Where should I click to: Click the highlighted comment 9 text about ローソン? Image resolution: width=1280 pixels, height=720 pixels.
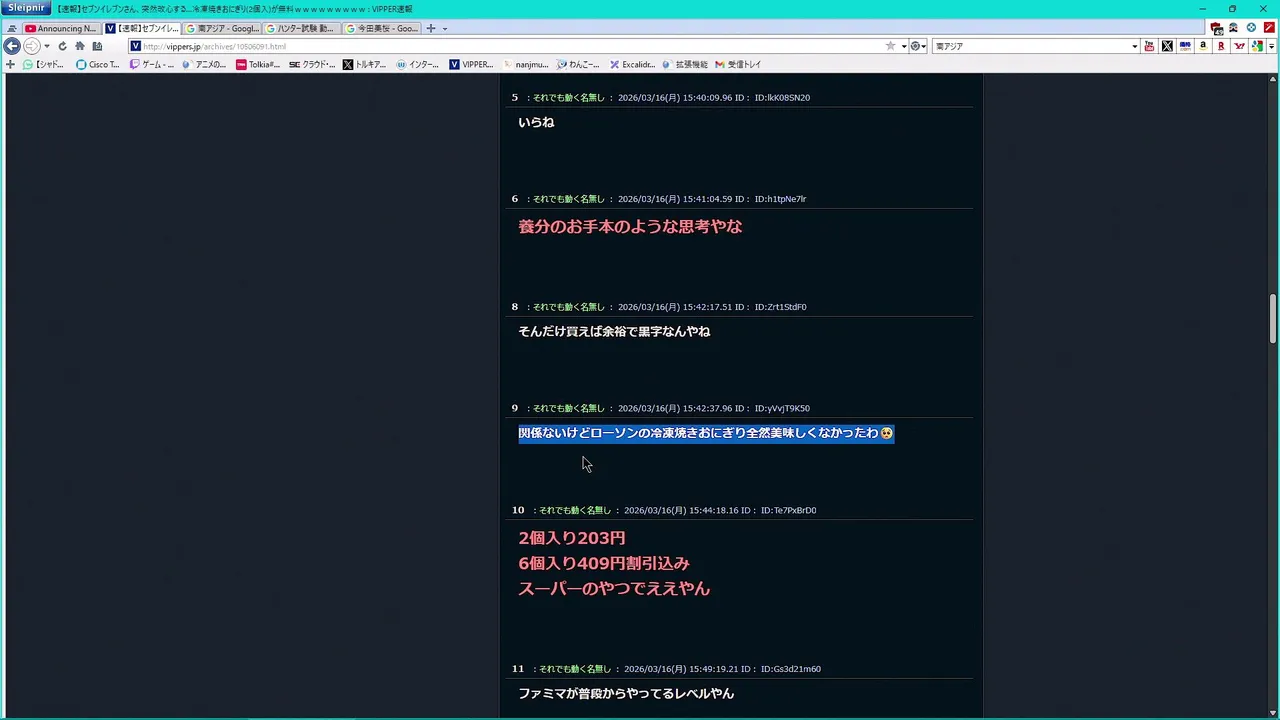(706, 433)
